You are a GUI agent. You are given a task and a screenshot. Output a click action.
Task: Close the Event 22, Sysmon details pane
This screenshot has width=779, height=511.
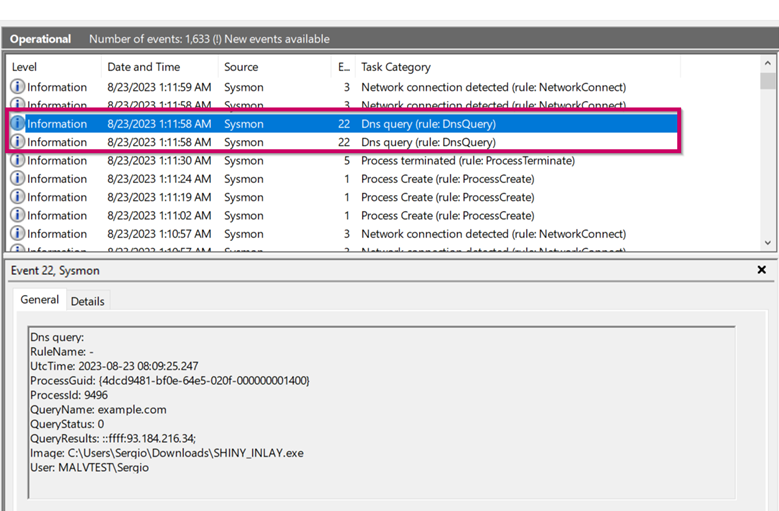[761, 270]
